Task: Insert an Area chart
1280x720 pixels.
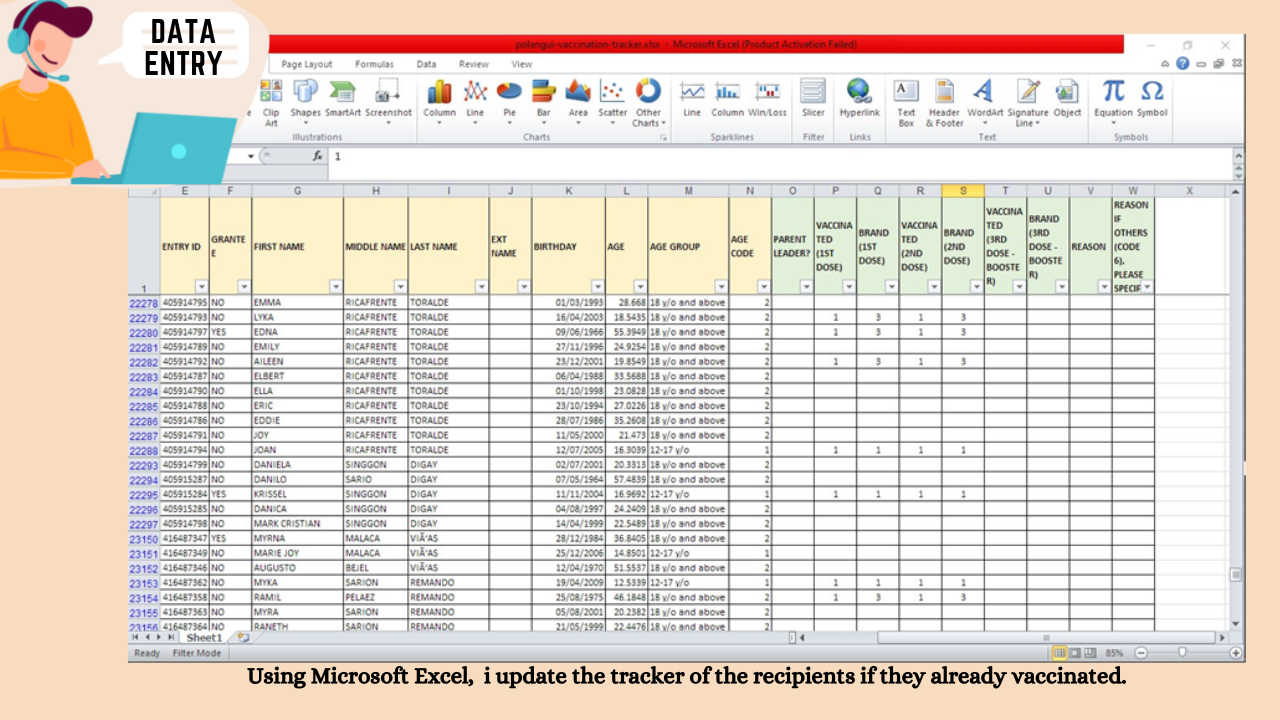Action: click(x=578, y=103)
